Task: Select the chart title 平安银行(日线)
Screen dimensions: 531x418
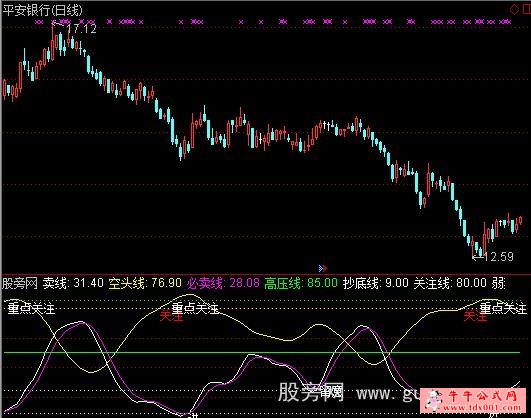Action: pos(43,10)
